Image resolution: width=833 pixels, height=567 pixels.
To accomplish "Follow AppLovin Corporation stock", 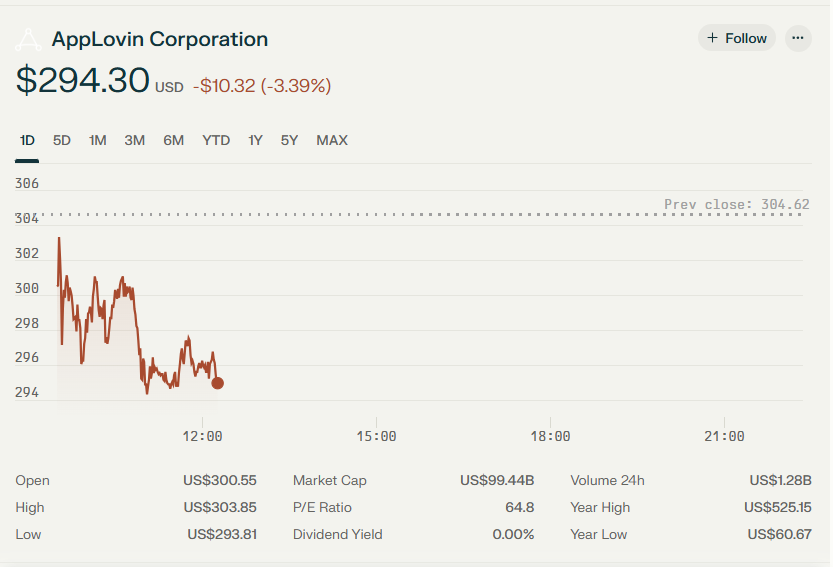I will [736, 38].
